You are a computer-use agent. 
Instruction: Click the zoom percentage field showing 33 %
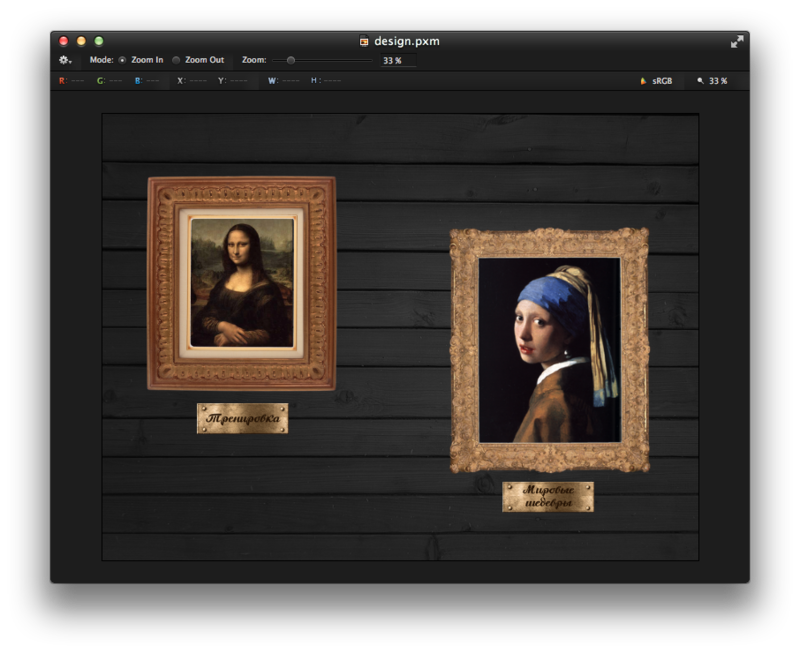point(398,61)
